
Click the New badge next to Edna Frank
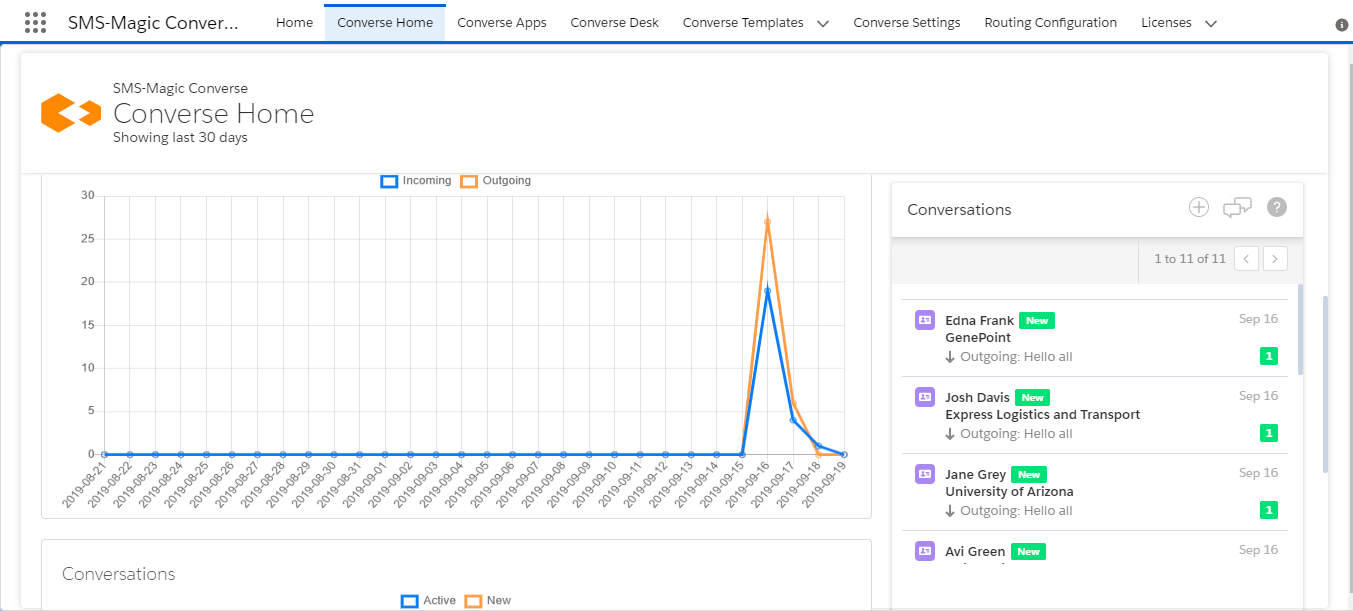[x=1037, y=320]
